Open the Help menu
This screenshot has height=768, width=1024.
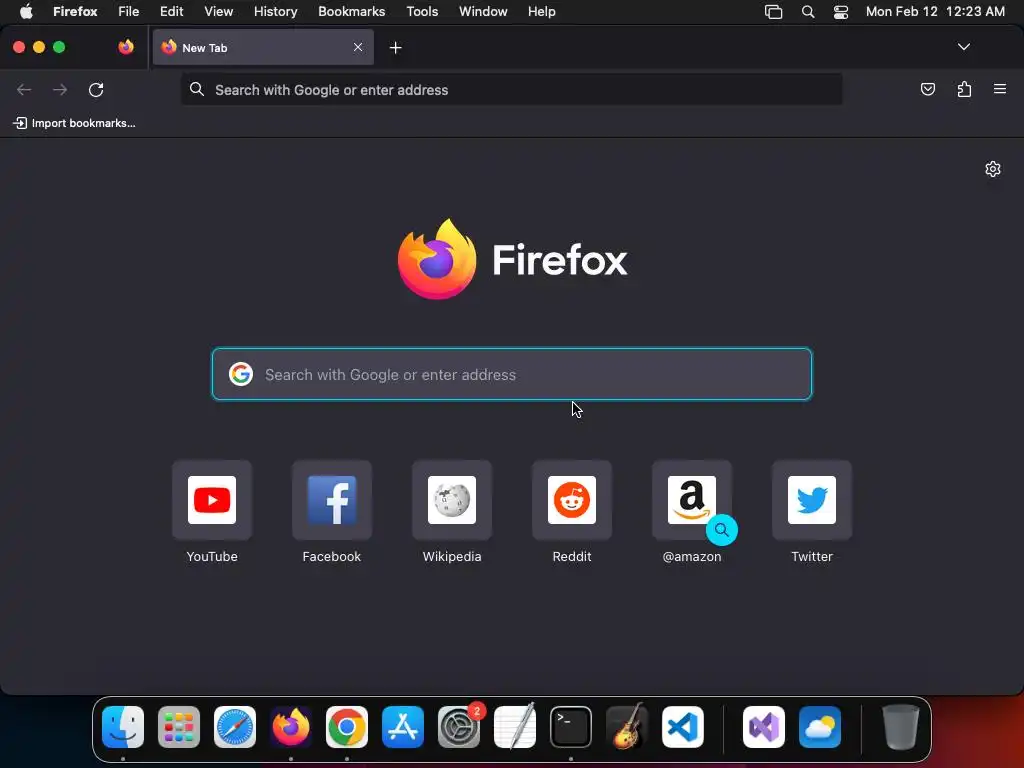tap(542, 12)
